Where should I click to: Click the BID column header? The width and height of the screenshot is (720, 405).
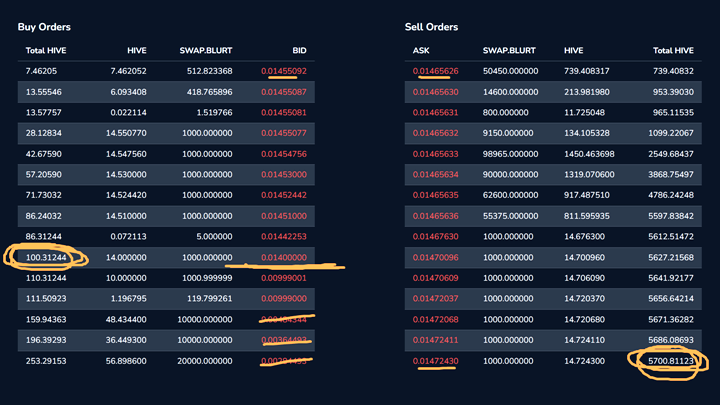[x=299, y=49]
